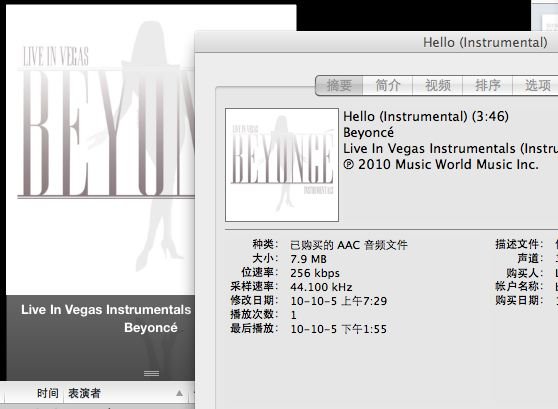The width and height of the screenshot is (558, 409).
Task: Click the size value 7.9 MB
Action: pyautogui.click(x=308, y=259)
